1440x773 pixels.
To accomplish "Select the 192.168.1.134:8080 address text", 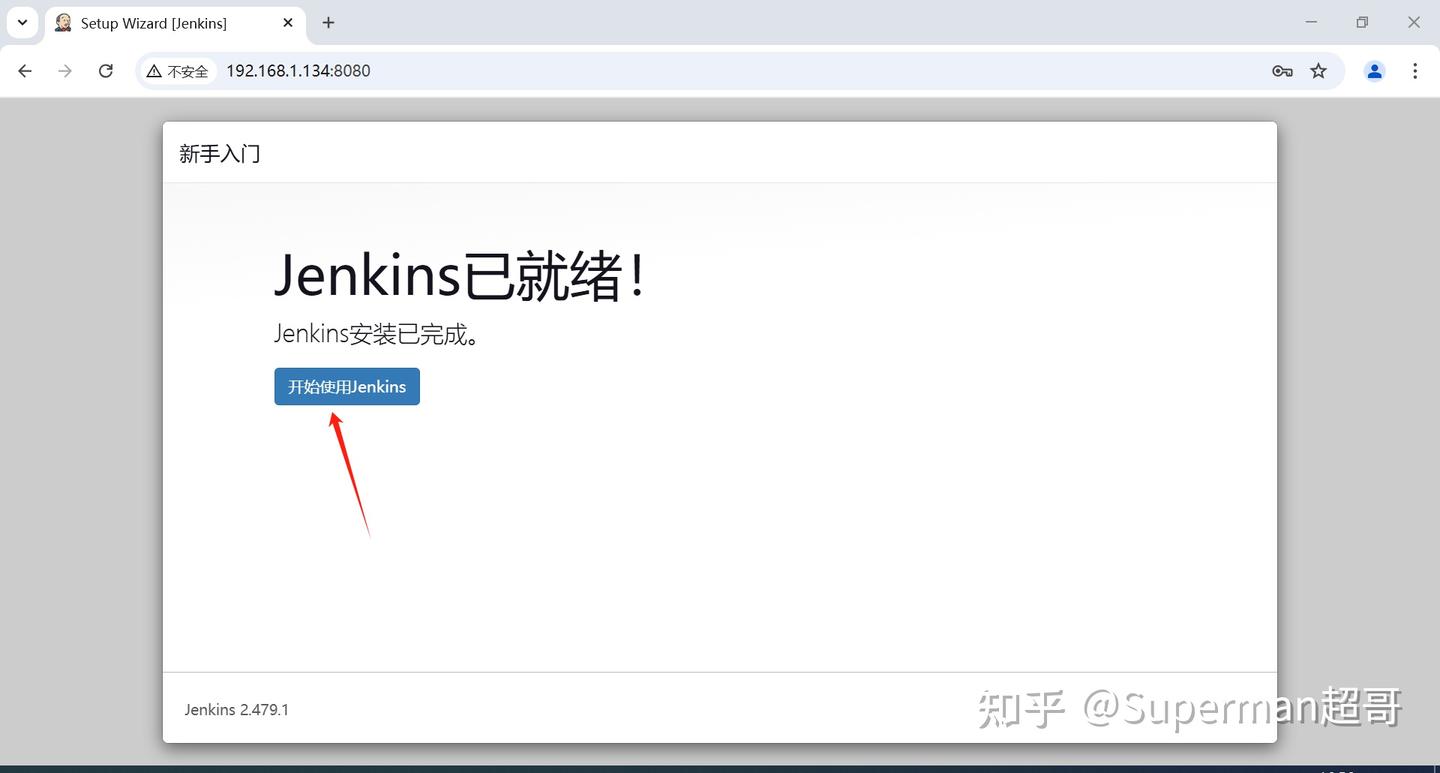I will pyautogui.click(x=298, y=71).
